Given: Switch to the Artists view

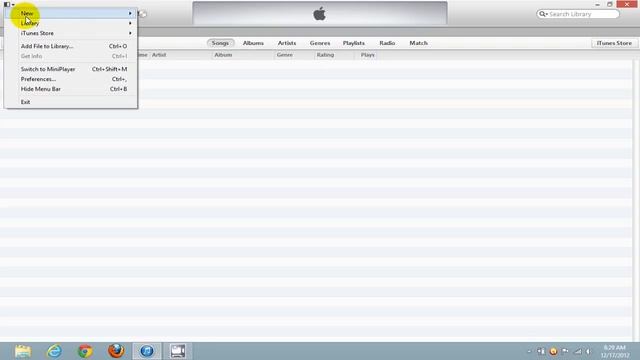Looking at the screenshot, I should (287, 43).
